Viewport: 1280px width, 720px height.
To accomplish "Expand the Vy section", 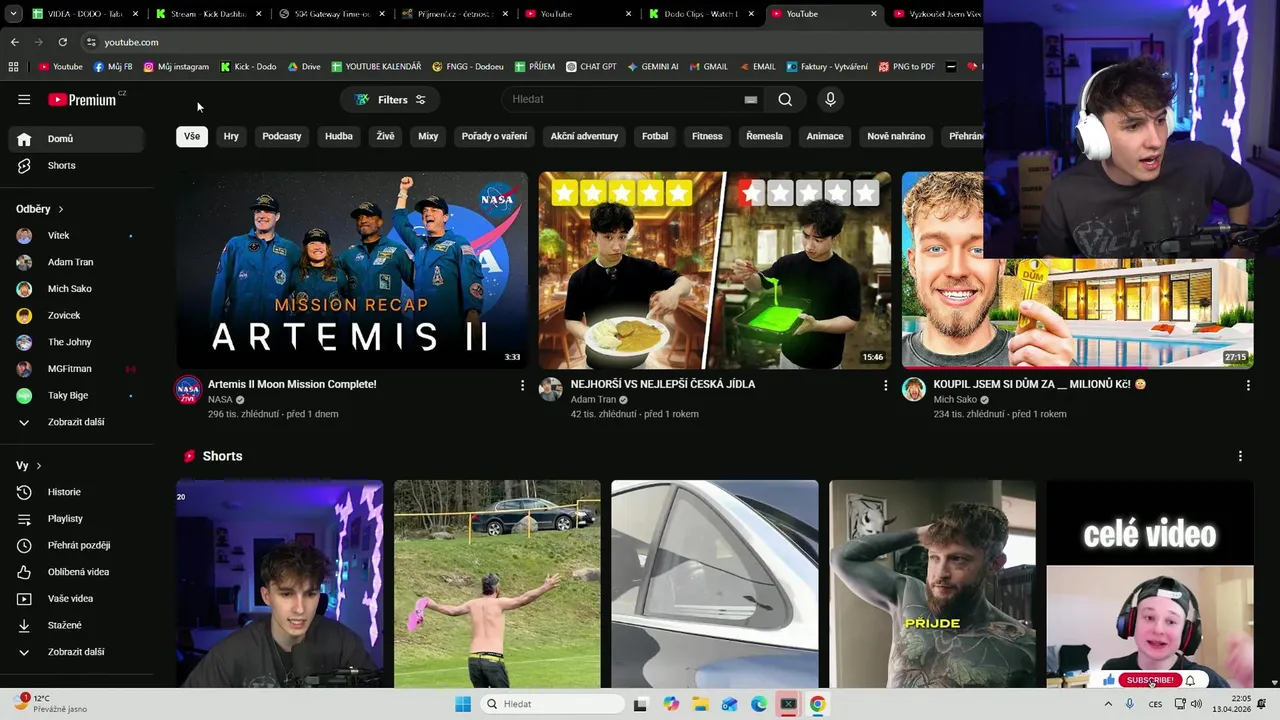I will (x=29, y=466).
